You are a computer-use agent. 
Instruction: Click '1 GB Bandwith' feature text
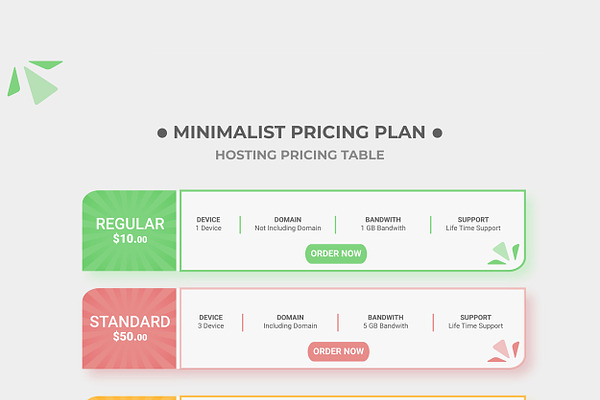coord(383,228)
